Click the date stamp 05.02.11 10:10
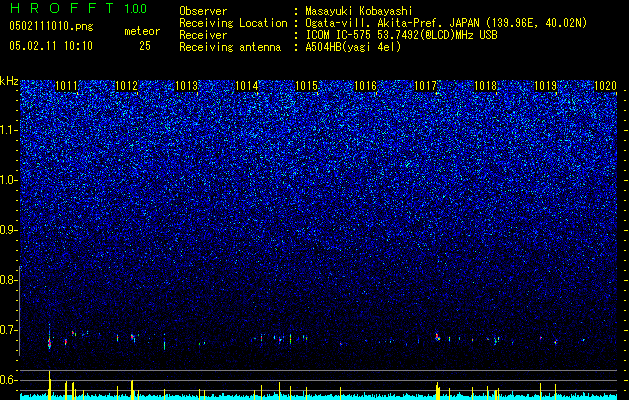Viewport: 629px width, 400px height. point(51,46)
